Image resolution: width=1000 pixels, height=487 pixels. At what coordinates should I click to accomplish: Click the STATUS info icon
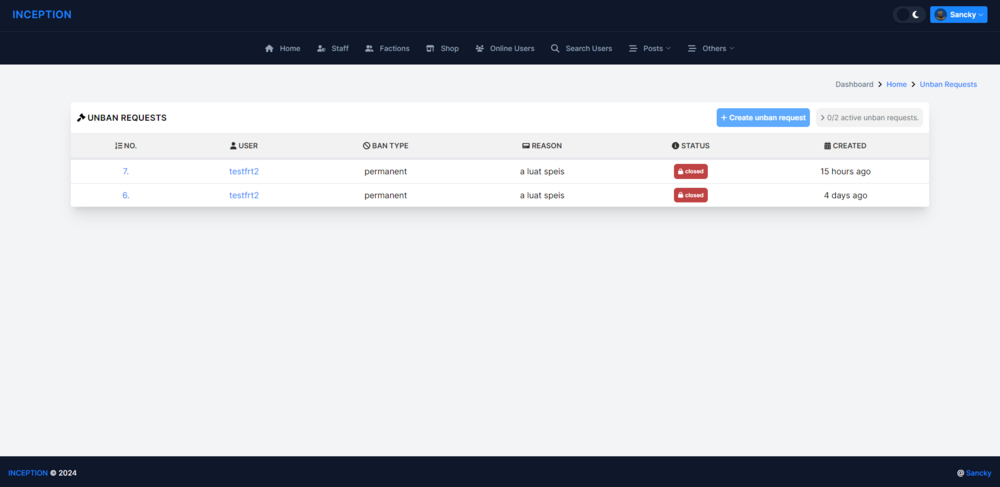[675, 146]
